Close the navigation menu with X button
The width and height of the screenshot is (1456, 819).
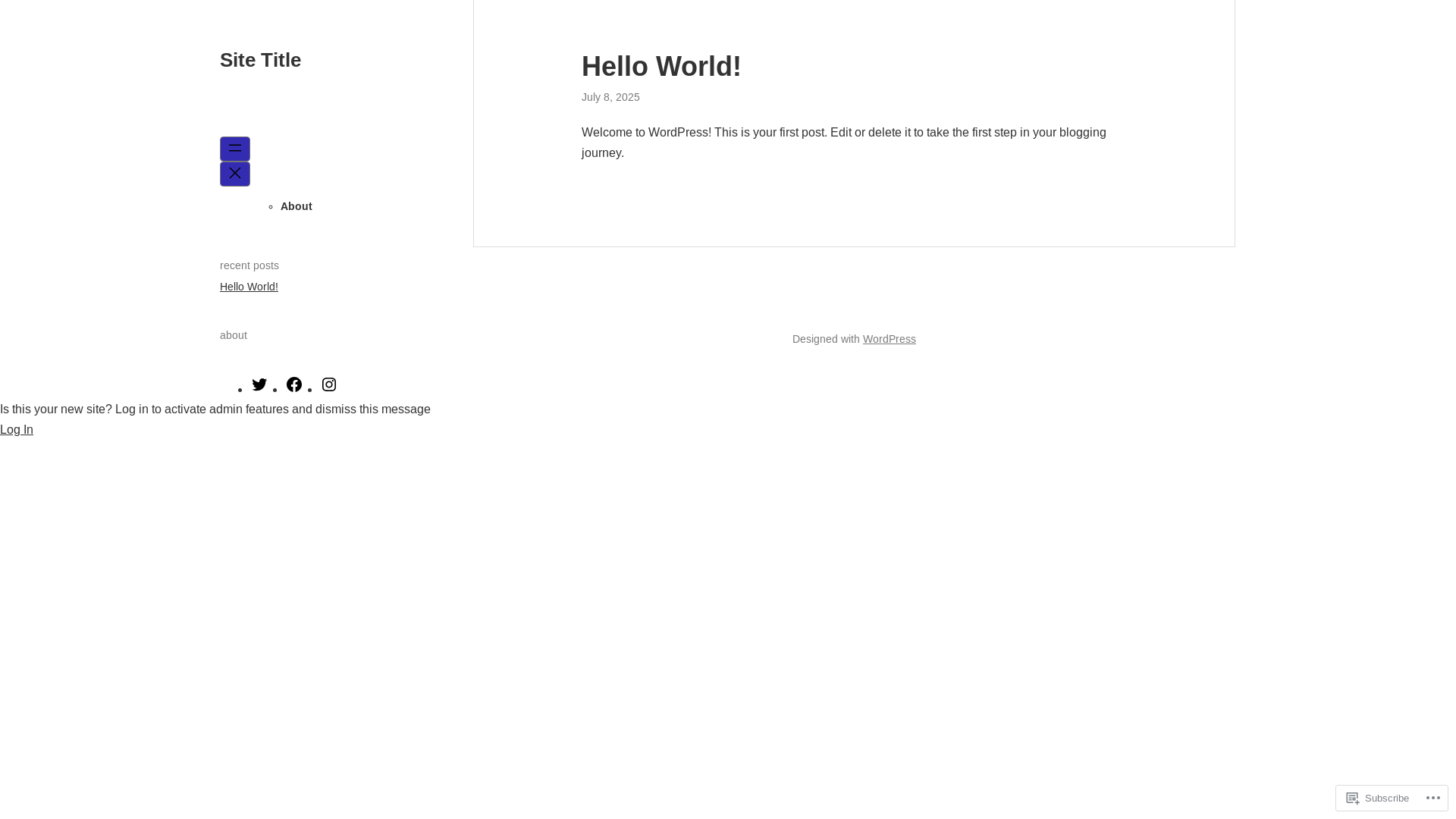tap(235, 174)
